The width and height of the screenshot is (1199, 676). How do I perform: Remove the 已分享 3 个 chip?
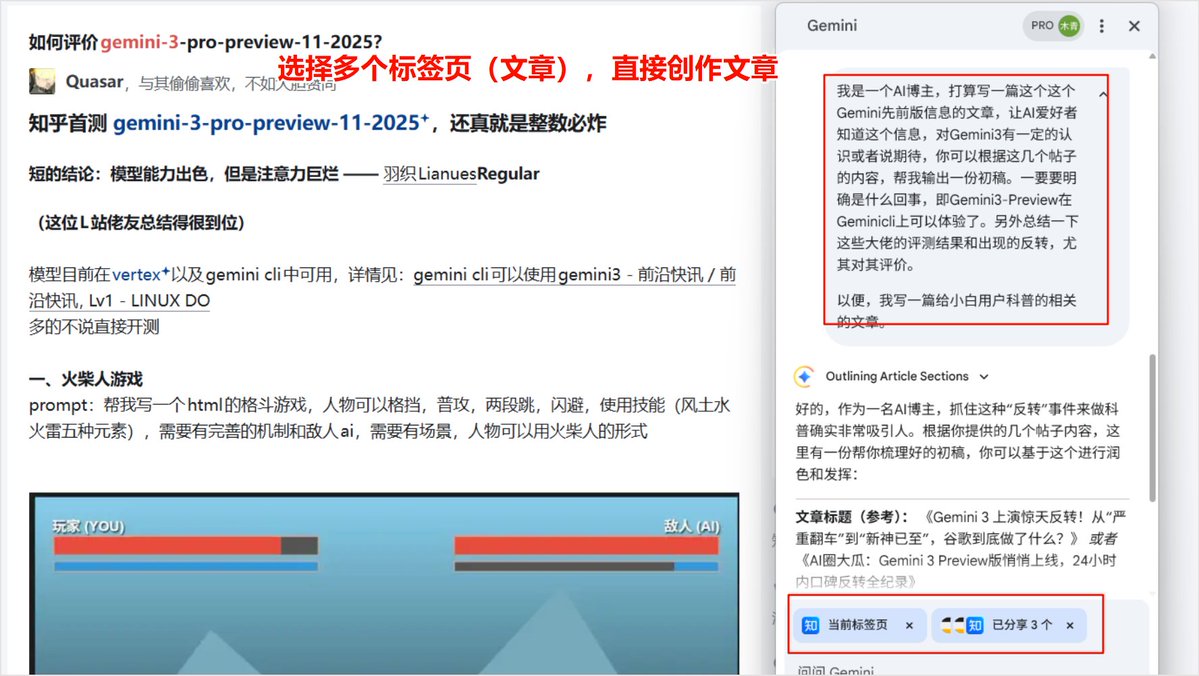pyautogui.click(x=1070, y=626)
